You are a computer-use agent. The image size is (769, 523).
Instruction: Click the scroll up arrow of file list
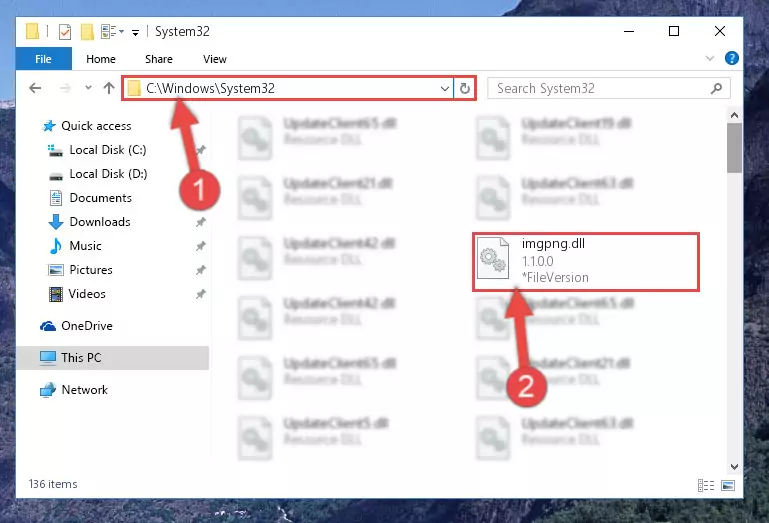[734, 115]
